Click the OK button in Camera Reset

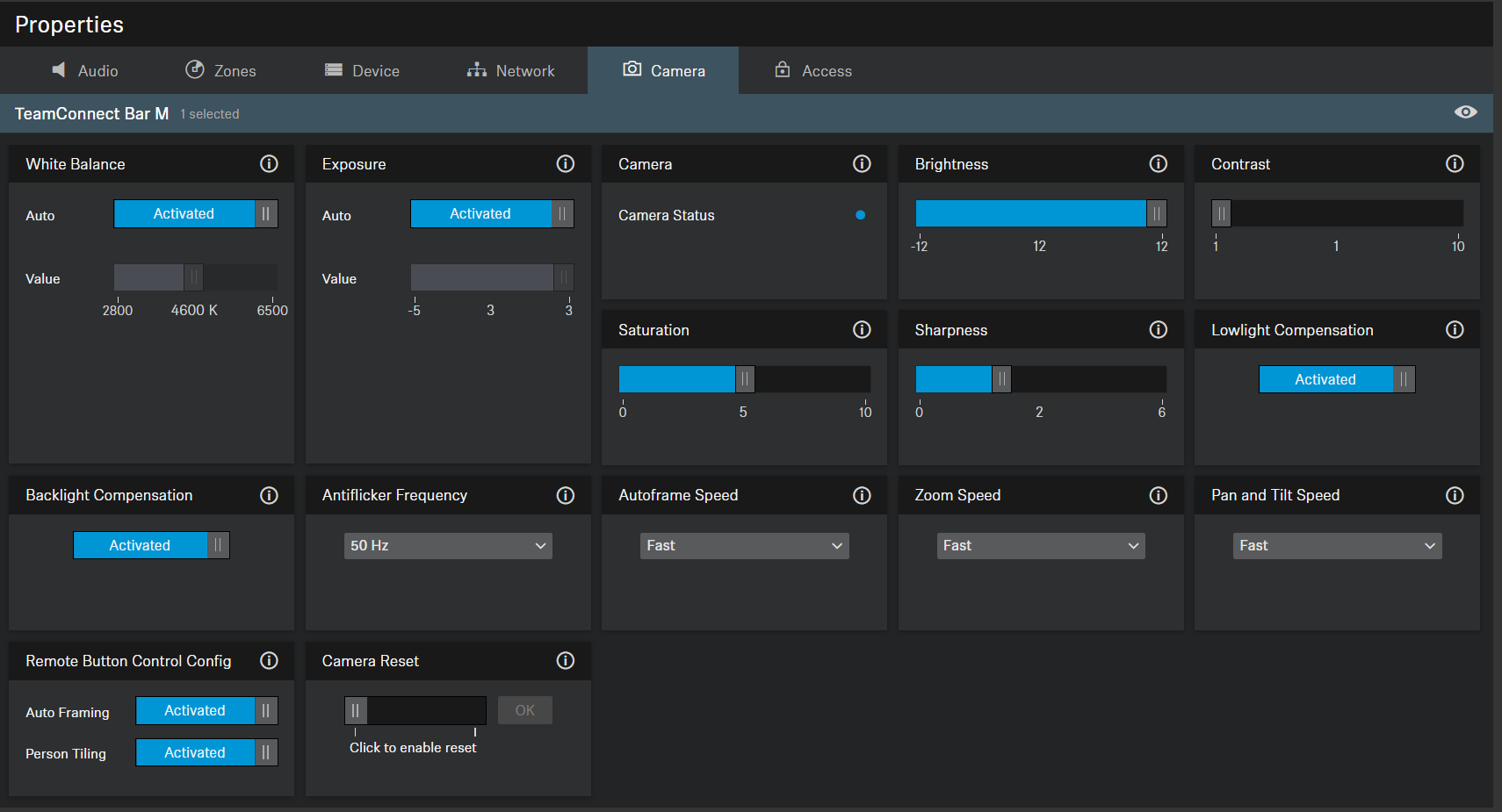[x=525, y=710]
